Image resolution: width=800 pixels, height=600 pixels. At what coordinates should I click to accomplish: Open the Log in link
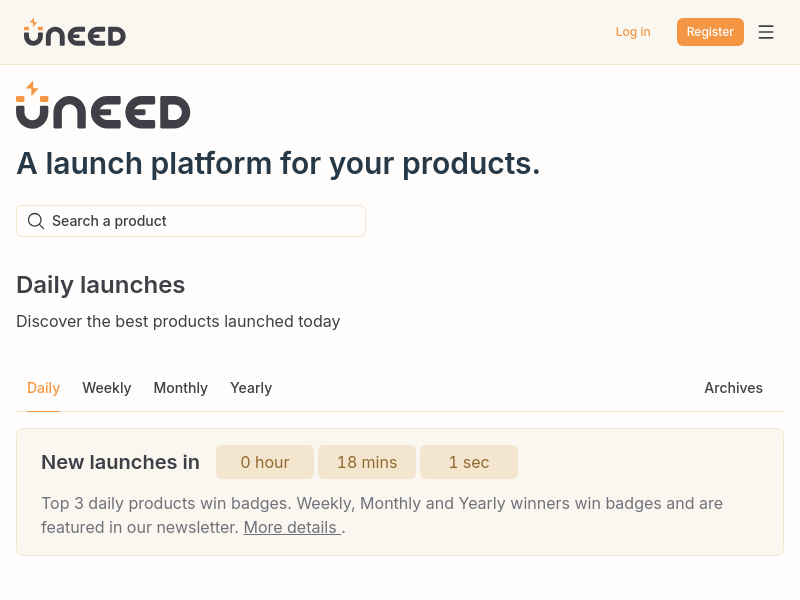[x=633, y=32]
